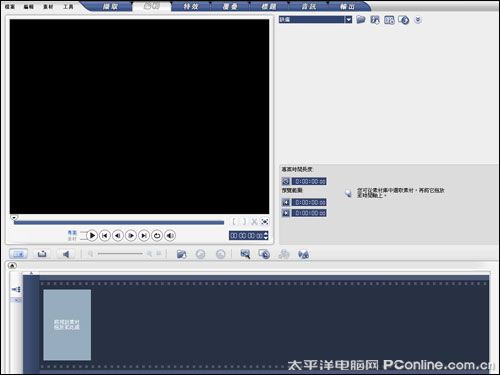500x375 pixels.
Task: Click the zoom in magnifier icon
Action: [x=149, y=254]
